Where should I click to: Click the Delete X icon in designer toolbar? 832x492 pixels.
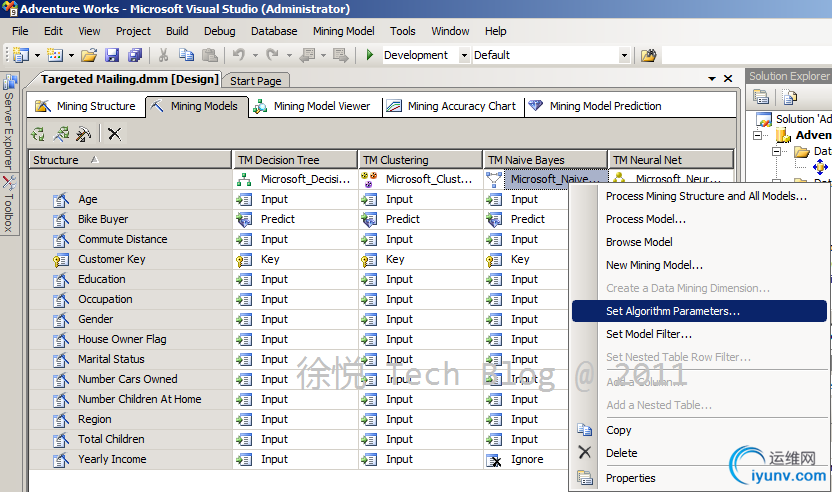coord(114,134)
